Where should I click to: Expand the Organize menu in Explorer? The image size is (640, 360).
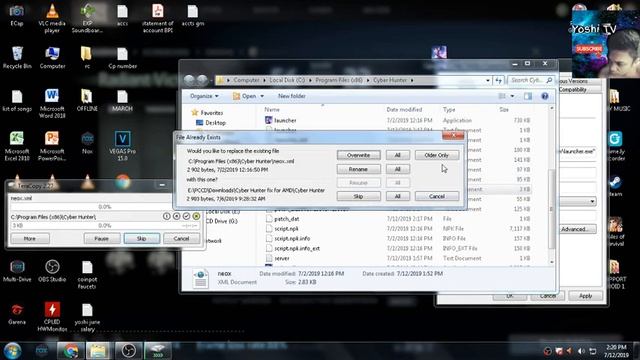(x=204, y=96)
